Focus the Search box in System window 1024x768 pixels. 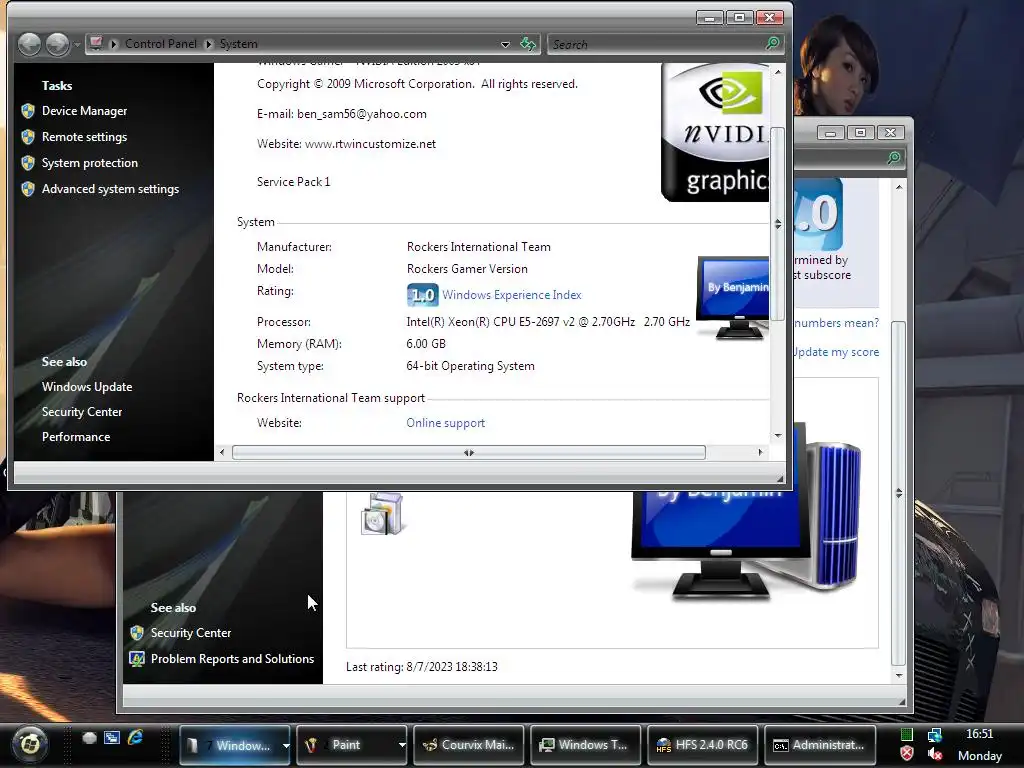(656, 44)
